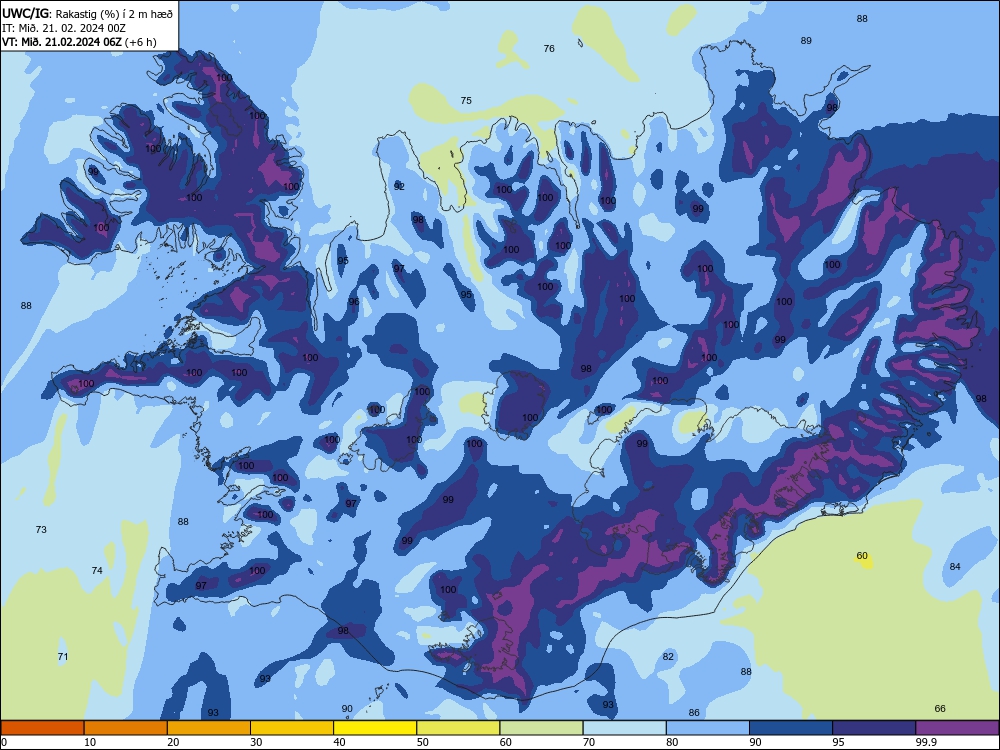Pick the pale yellow 50–60 legend swatch

point(458,728)
